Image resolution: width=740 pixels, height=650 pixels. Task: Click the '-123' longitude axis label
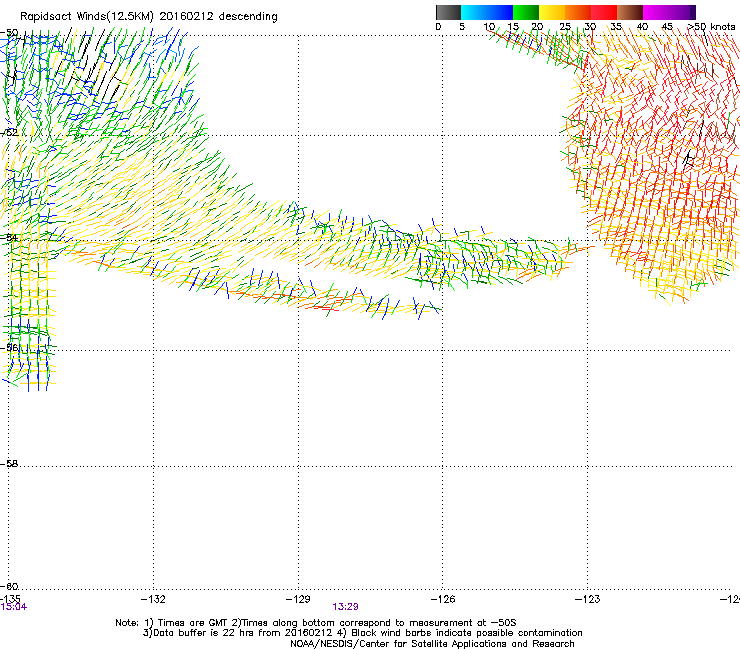tap(588, 599)
